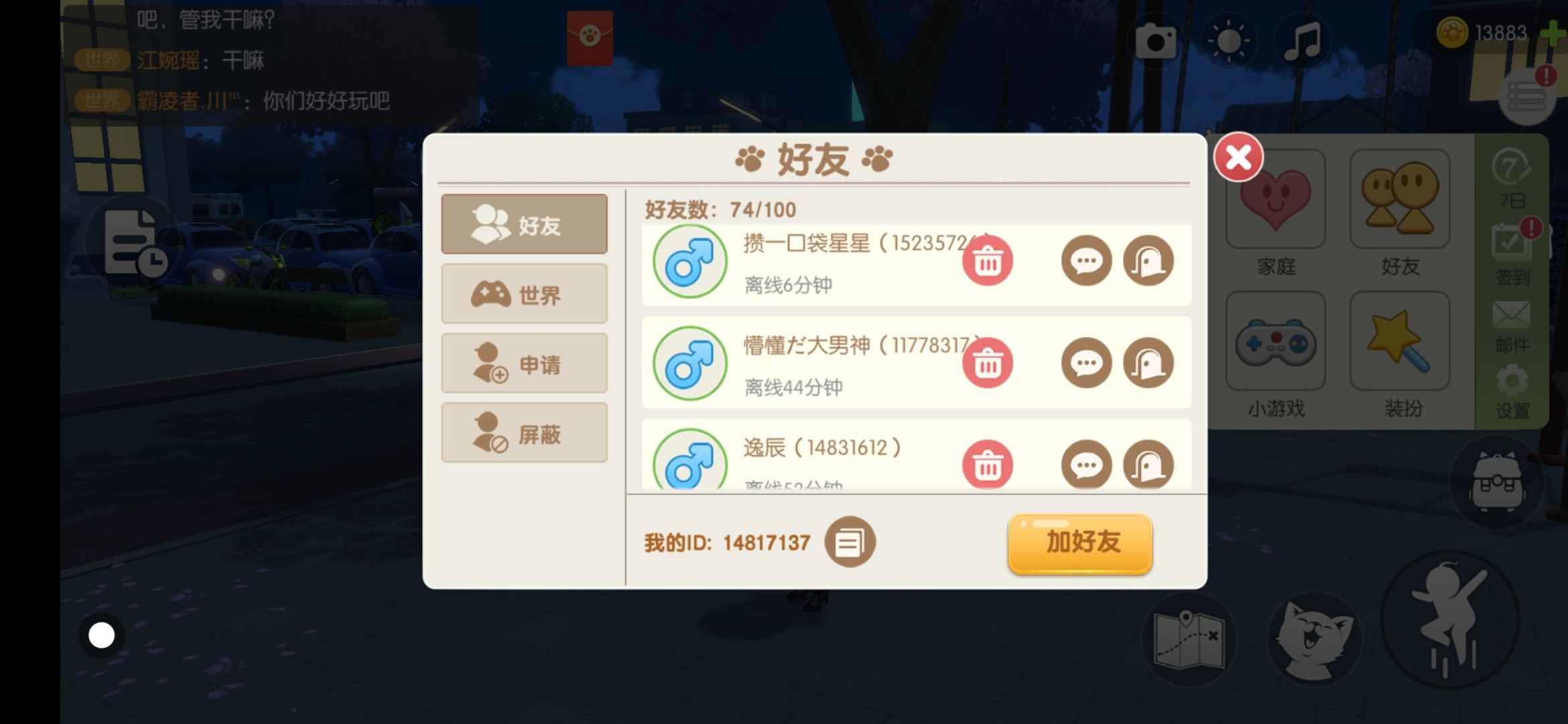
Task: Open 攒一口袋星星 male avatar profile
Action: pos(690,261)
